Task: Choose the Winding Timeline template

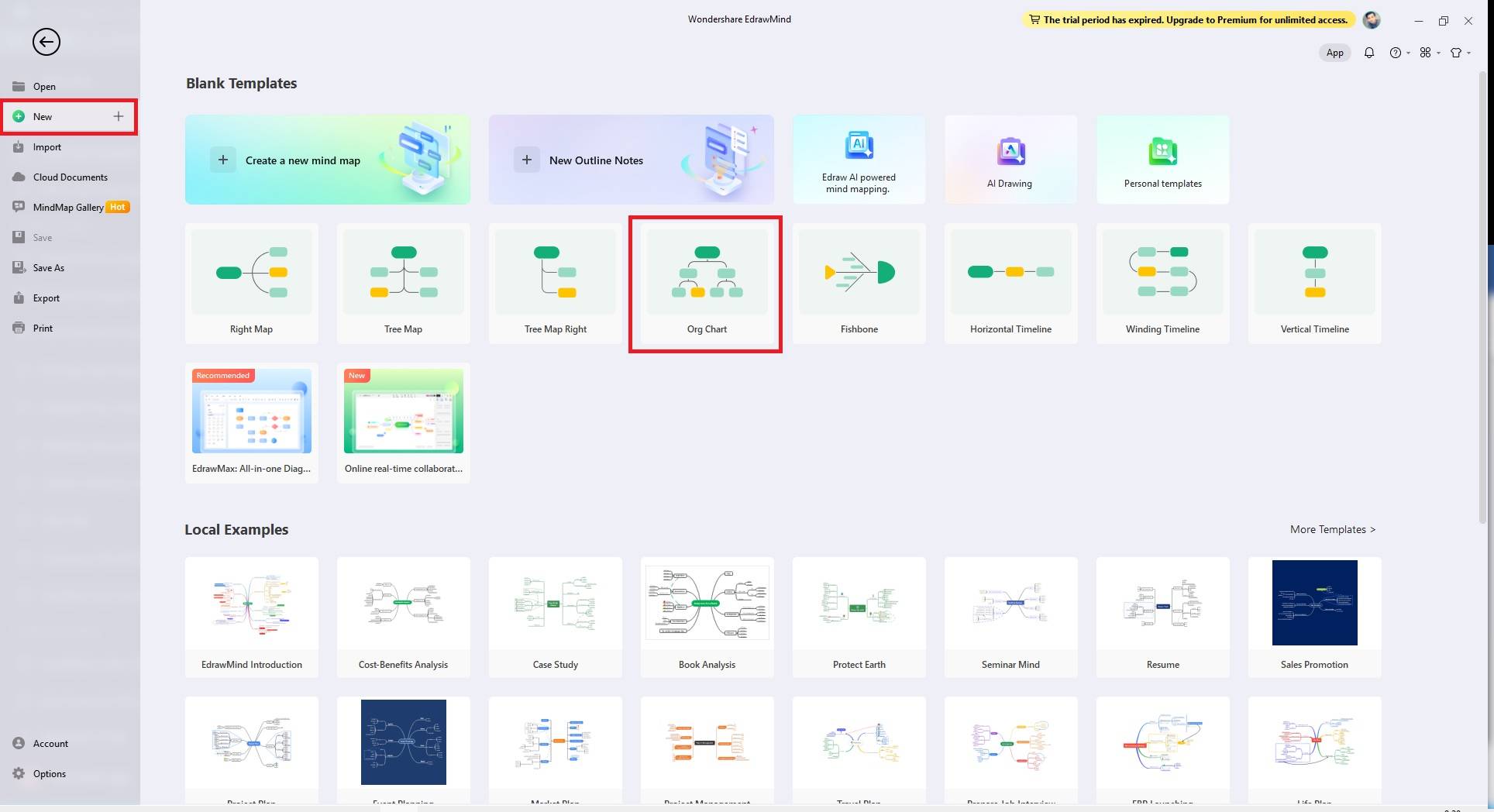Action: point(1163,284)
